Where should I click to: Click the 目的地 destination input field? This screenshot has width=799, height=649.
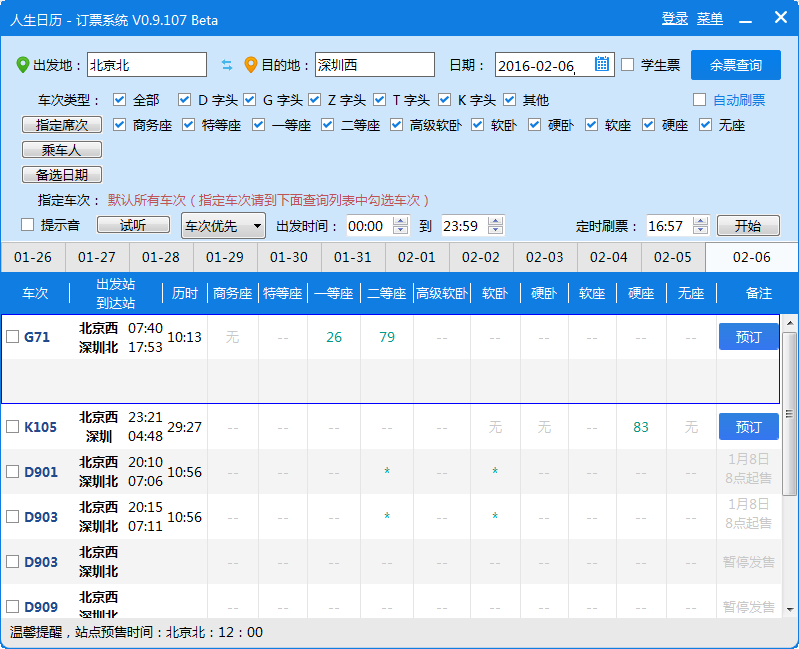tap(374, 65)
